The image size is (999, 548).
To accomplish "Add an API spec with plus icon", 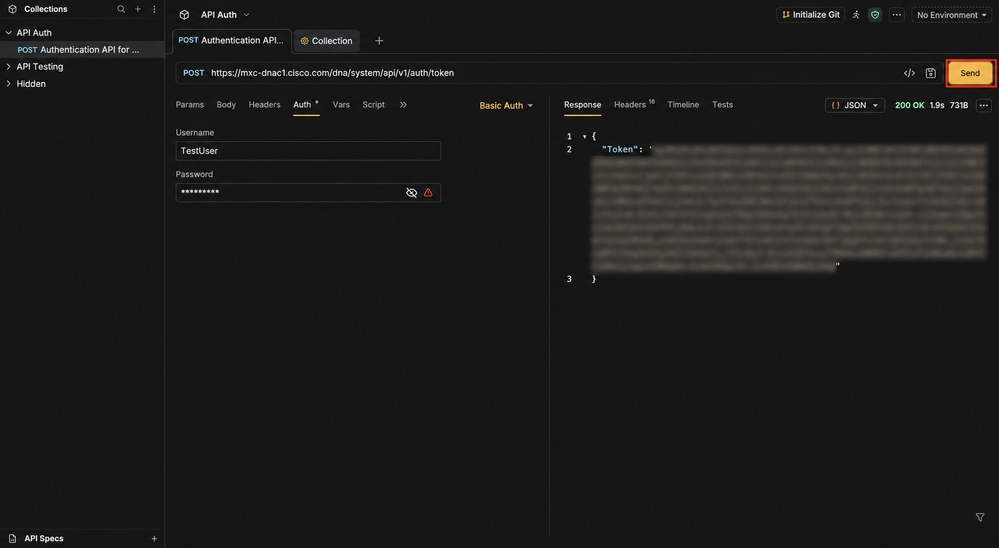I will point(154,538).
